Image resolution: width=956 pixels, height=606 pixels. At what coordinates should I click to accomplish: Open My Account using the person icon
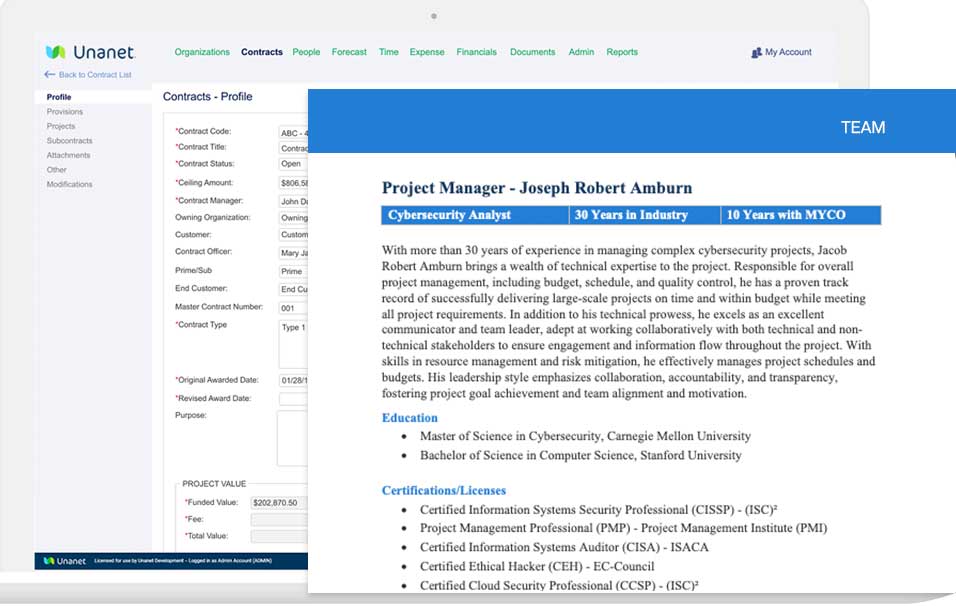point(756,51)
